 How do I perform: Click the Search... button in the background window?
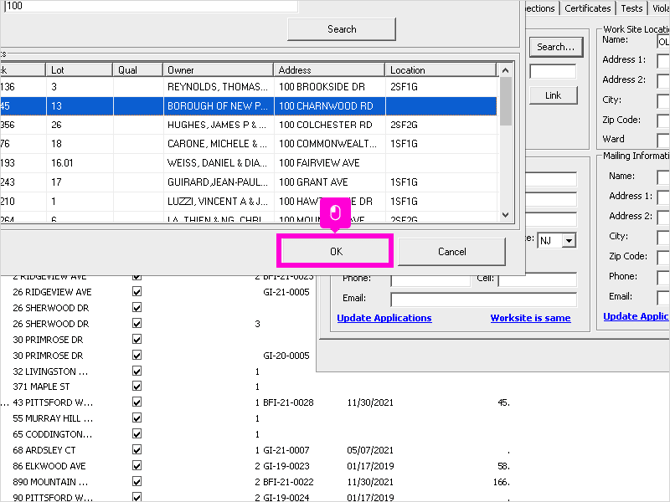[x=555, y=47]
